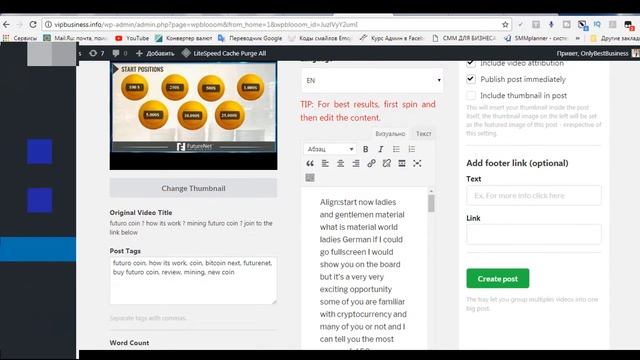This screenshot has width=640, height=360.
Task: Align editor text left
Action: pos(325,164)
